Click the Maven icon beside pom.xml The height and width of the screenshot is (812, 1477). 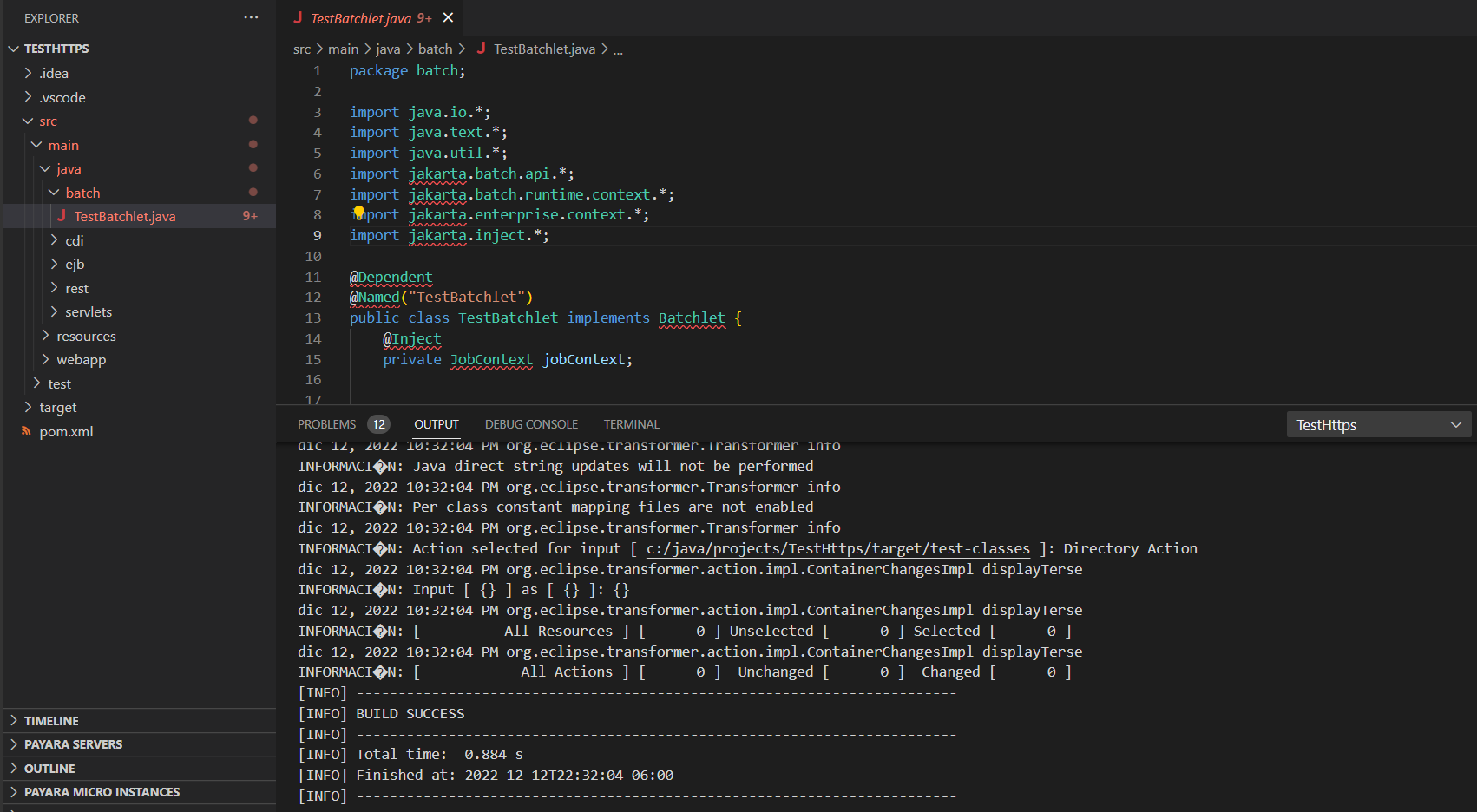[26, 431]
